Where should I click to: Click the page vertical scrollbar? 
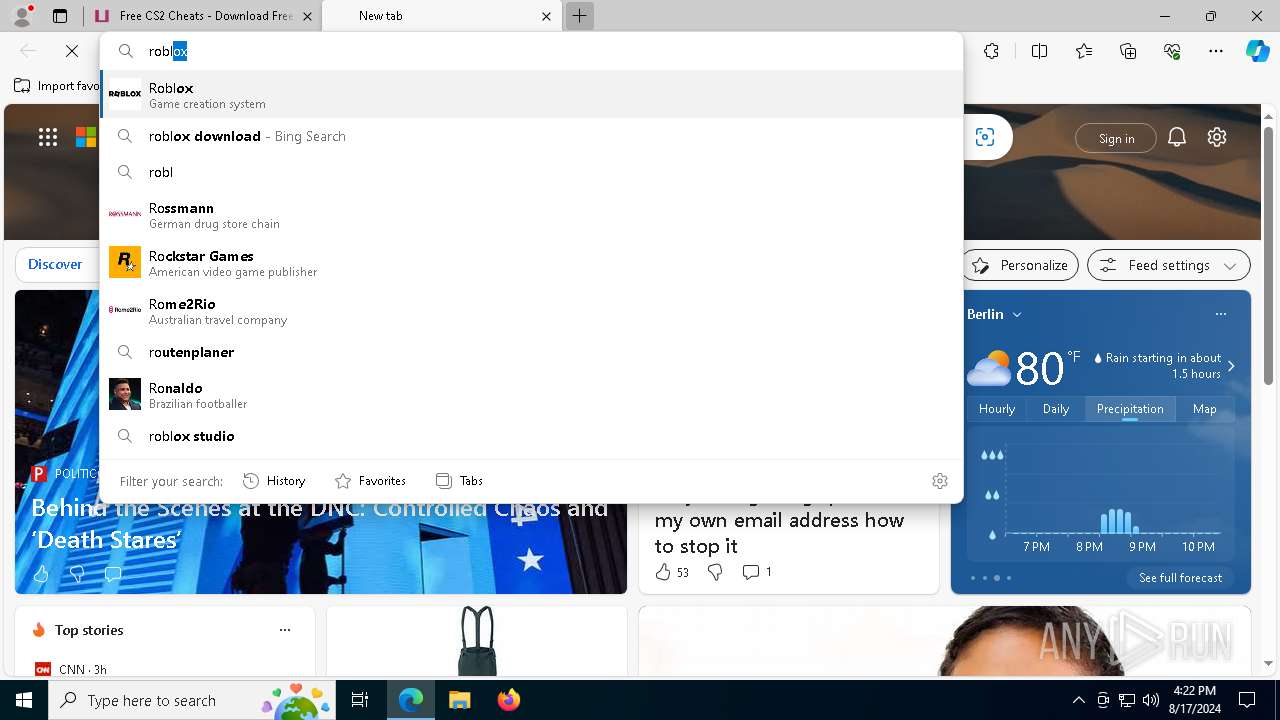(x=1268, y=257)
